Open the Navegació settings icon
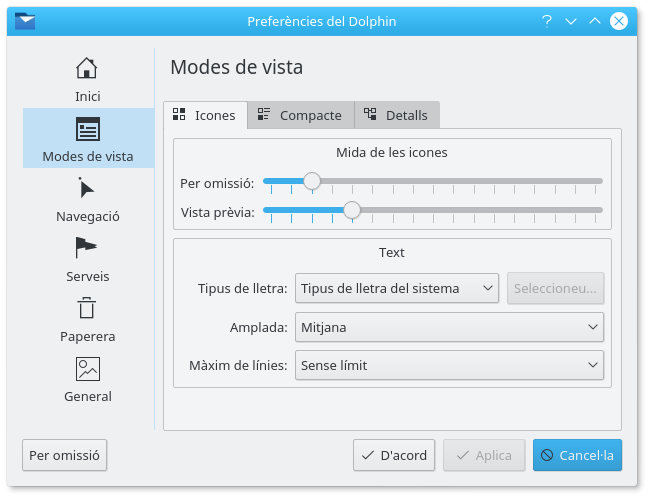 tap(87, 189)
